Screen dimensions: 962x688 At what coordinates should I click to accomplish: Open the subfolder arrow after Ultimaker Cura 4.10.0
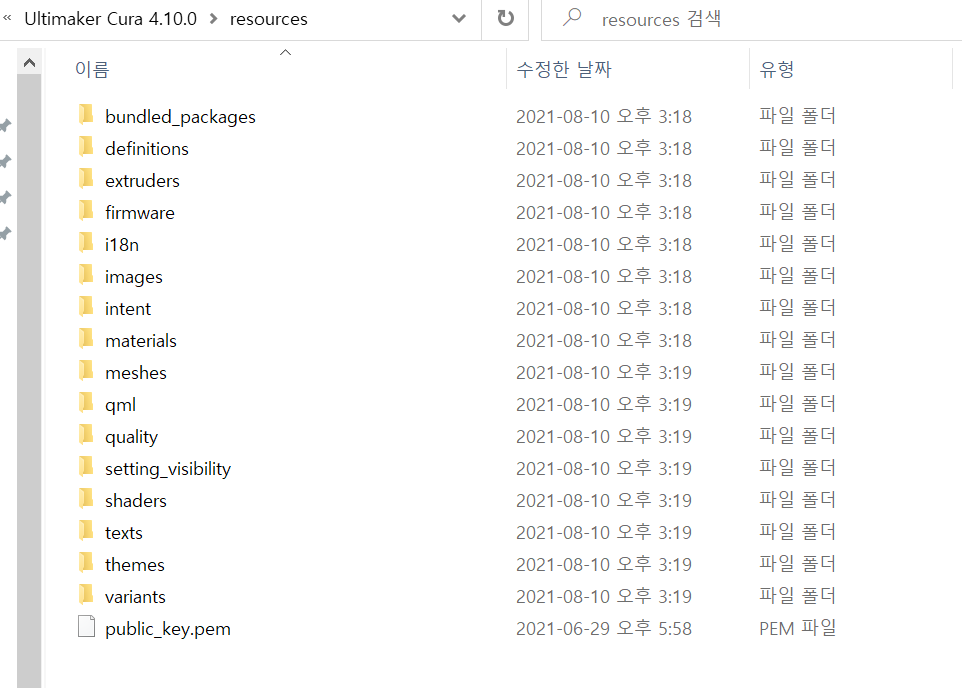[x=214, y=19]
